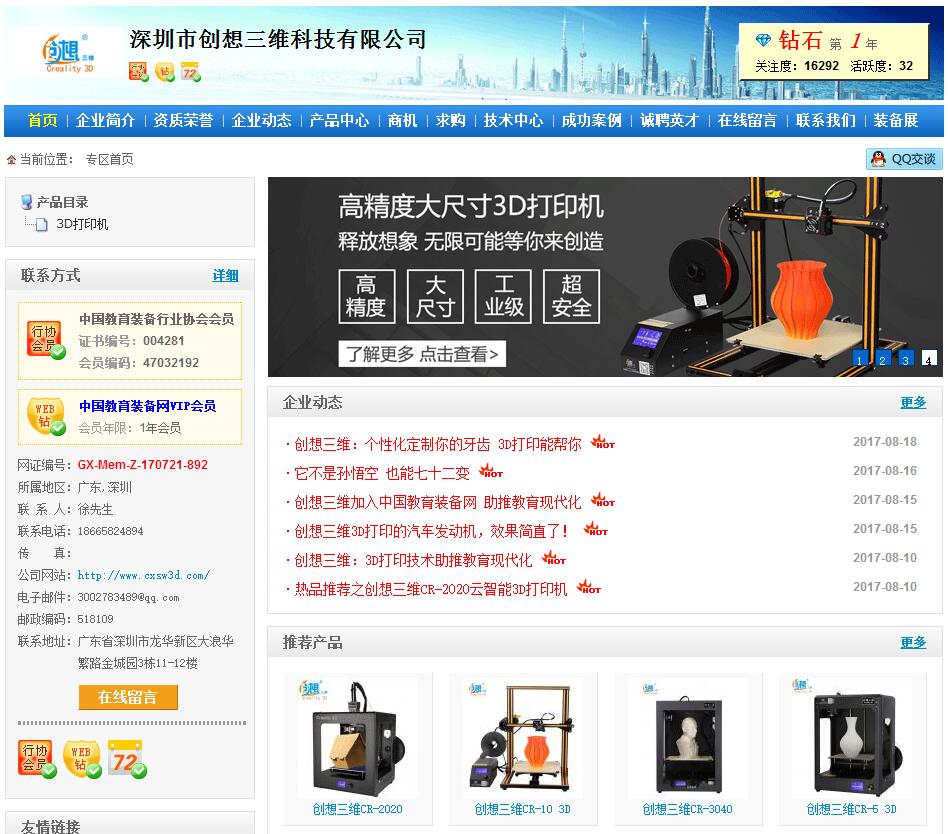Click the 产品目录 computer icon
The width and height of the screenshot is (948, 834).
tap(27, 202)
